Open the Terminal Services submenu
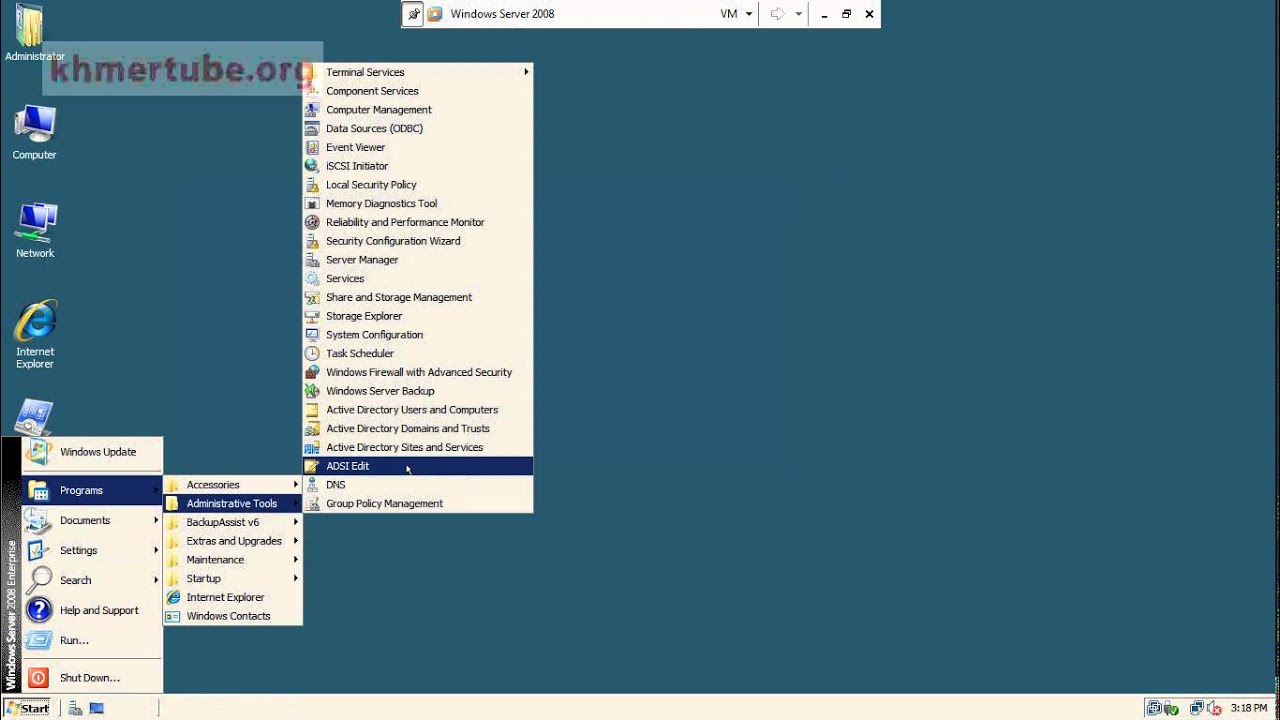This screenshot has height=720, width=1280. point(418,72)
